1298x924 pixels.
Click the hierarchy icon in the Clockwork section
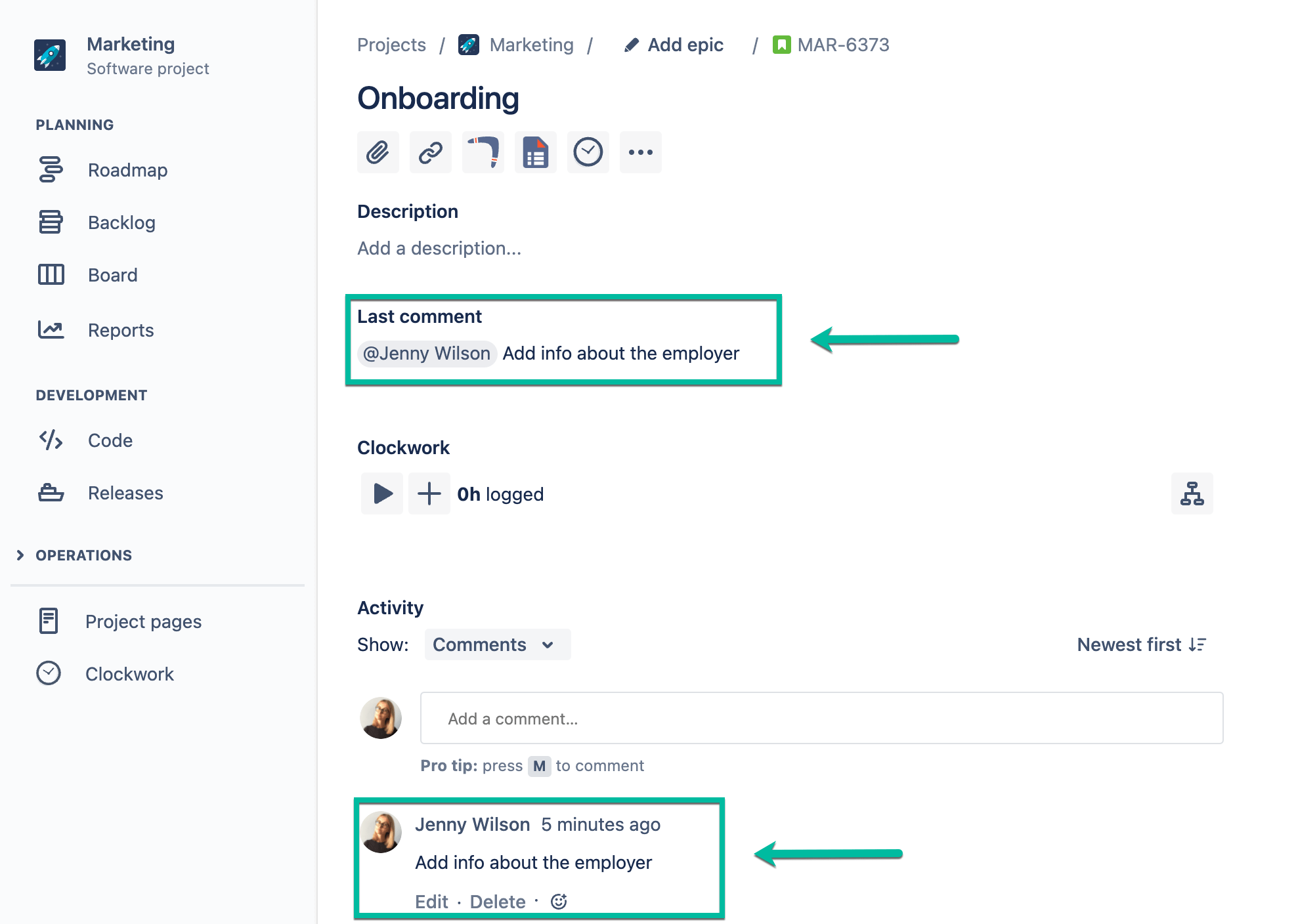[1192, 493]
